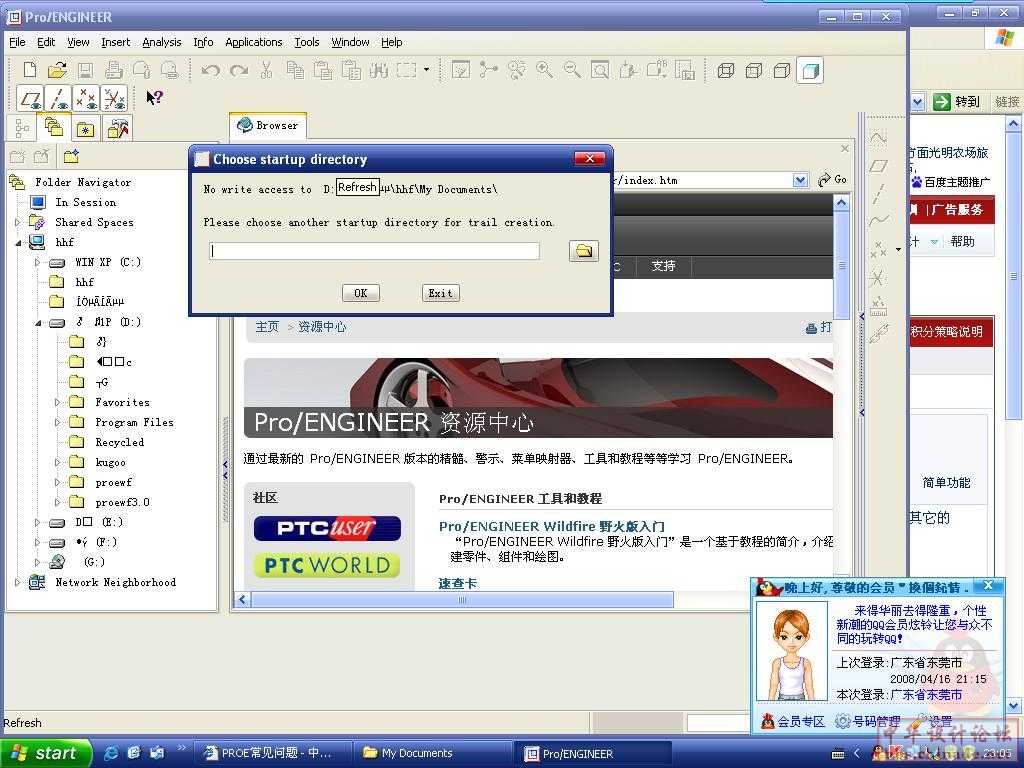Expand the Program Files folder node

click(x=57, y=422)
